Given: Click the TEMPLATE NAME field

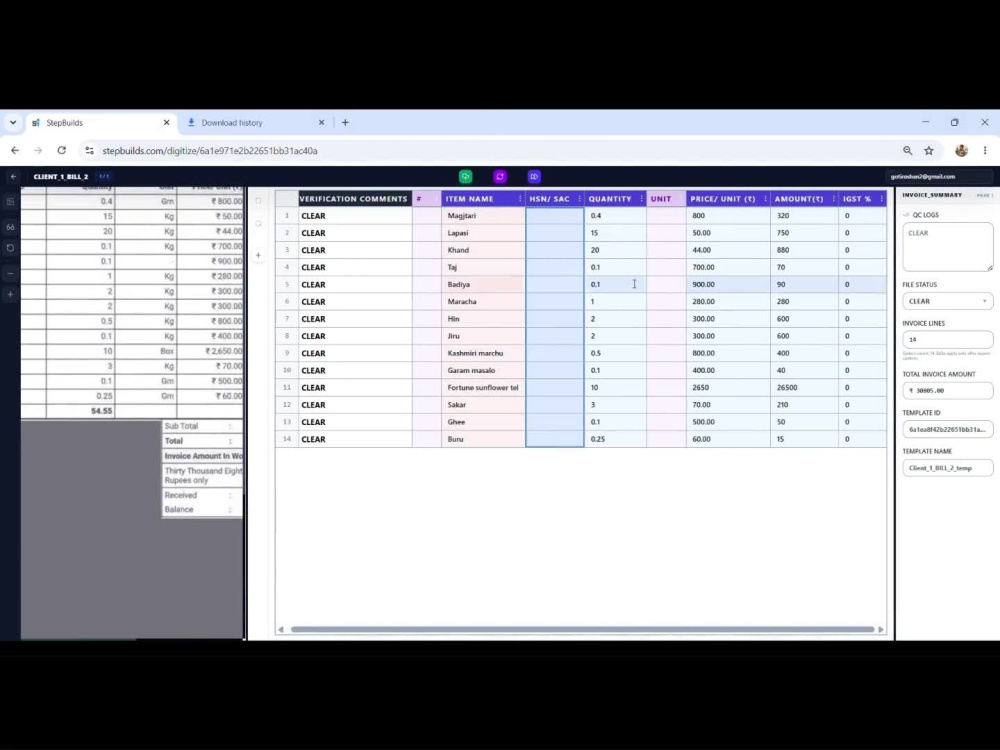Looking at the screenshot, I should tap(947, 467).
